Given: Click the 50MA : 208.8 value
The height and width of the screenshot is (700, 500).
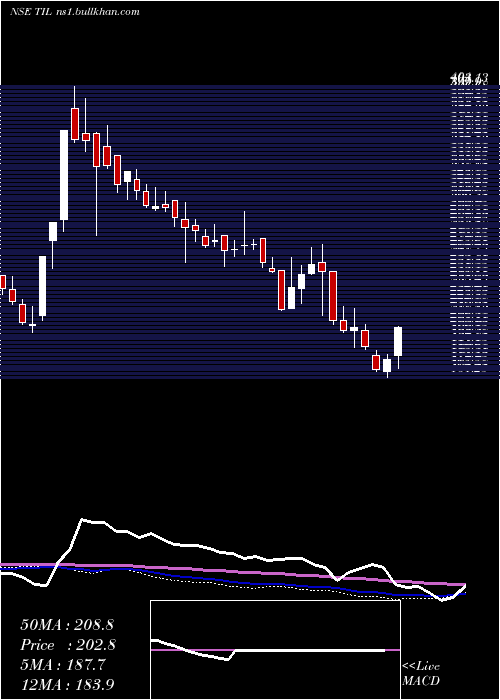Looking at the screenshot, I should [69, 625].
